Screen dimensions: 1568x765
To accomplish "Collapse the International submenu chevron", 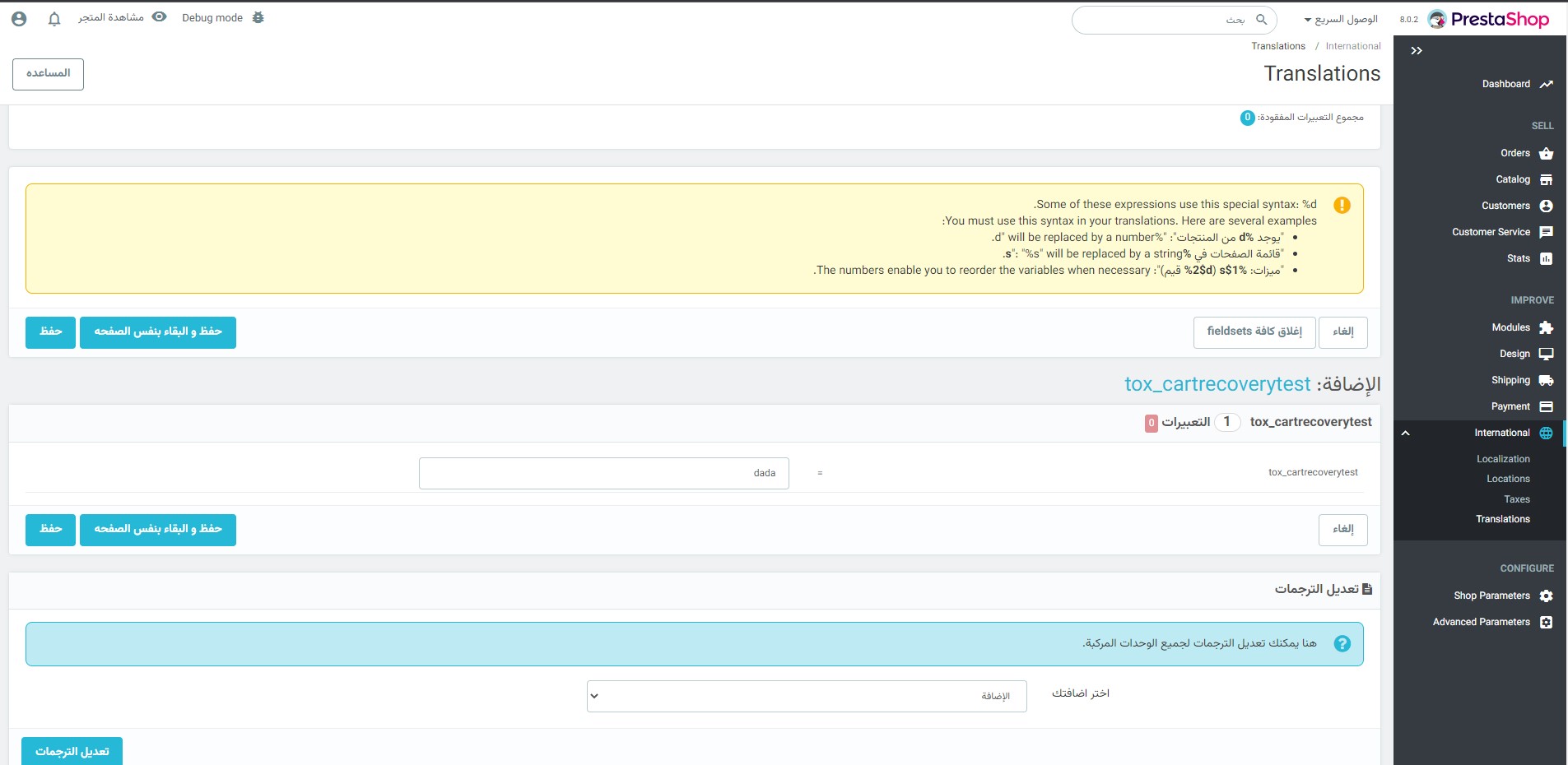I will pos(1405,433).
